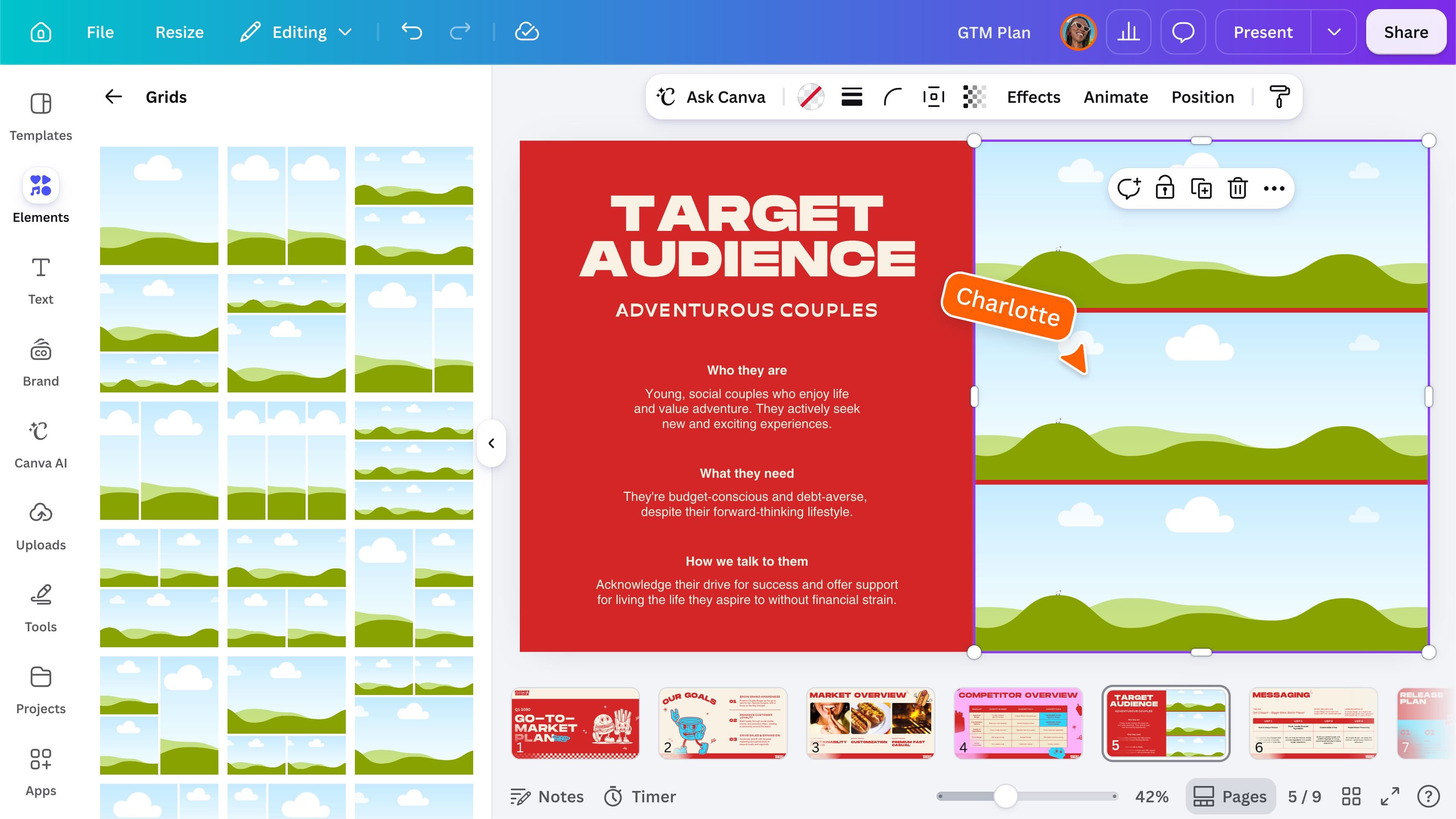Open Uploads panel in sidebar
The height and width of the screenshot is (819, 1456).
[41, 527]
